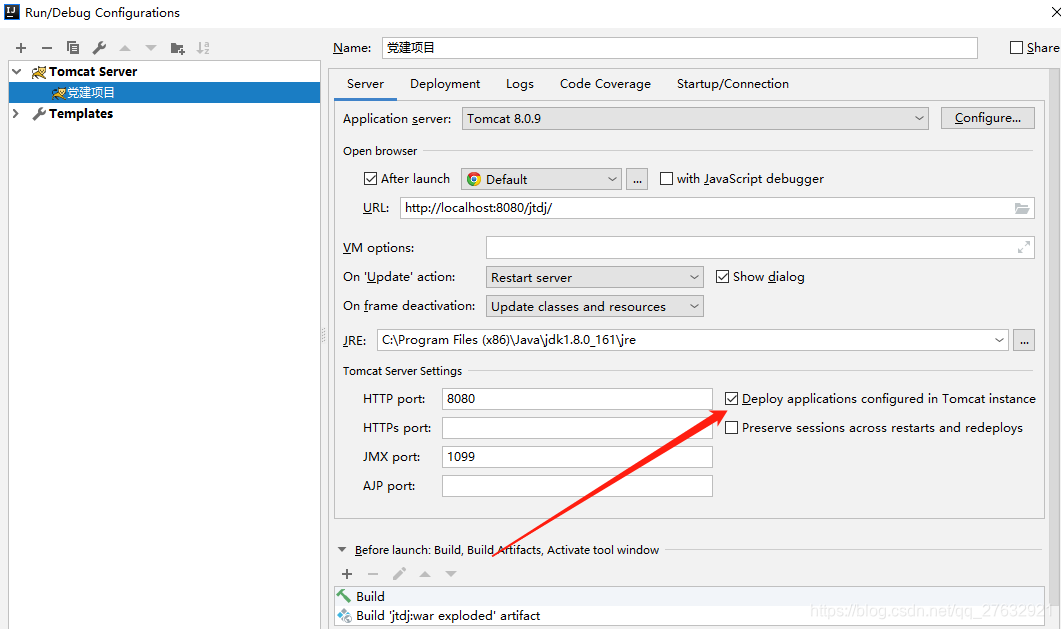This screenshot has width=1061, height=629.
Task: Edit selected Before launch task with pencil icon
Action: (399, 573)
